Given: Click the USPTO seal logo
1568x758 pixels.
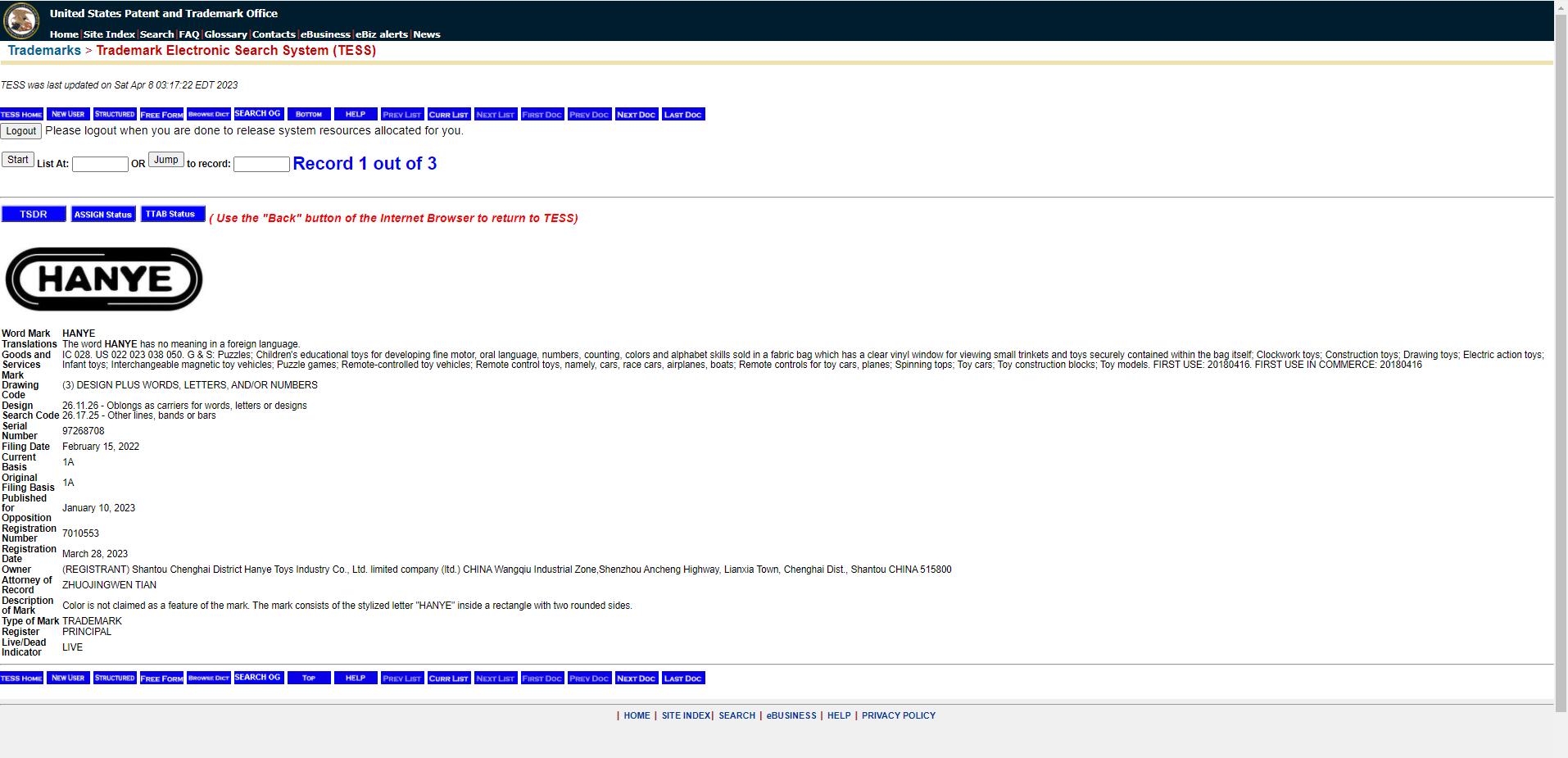Looking at the screenshot, I should tap(21, 20).
